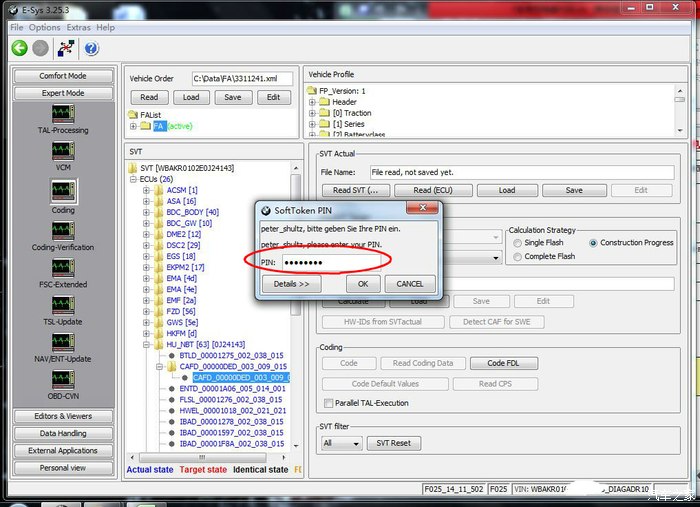Open the TSL-Update module icon
Image resolution: width=700 pixels, height=507 pixels.
(x=63, y=305)
